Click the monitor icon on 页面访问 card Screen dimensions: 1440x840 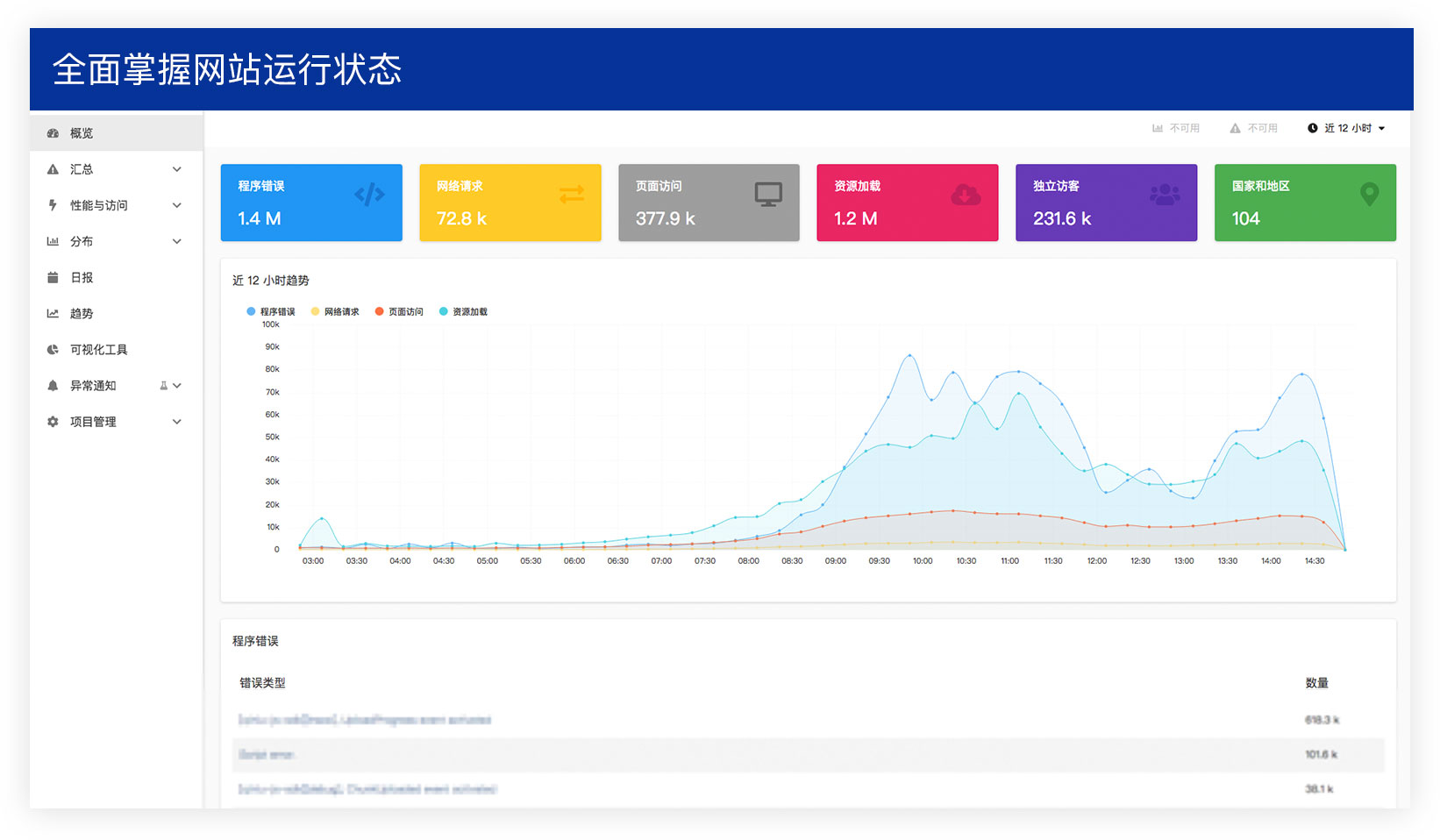[769, 194]
